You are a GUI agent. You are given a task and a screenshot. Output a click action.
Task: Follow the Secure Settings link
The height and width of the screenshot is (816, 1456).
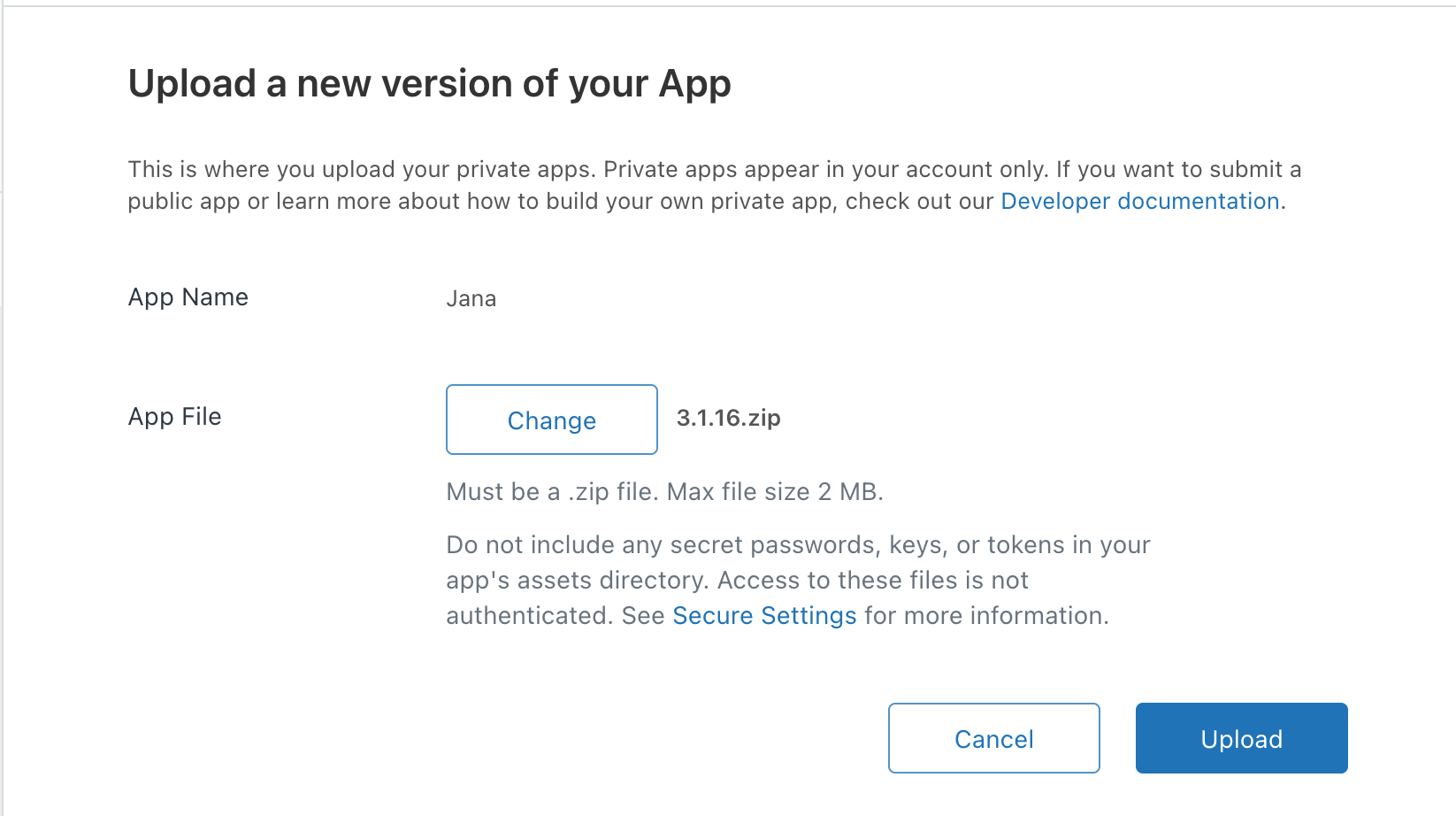(x=764, y=615)
